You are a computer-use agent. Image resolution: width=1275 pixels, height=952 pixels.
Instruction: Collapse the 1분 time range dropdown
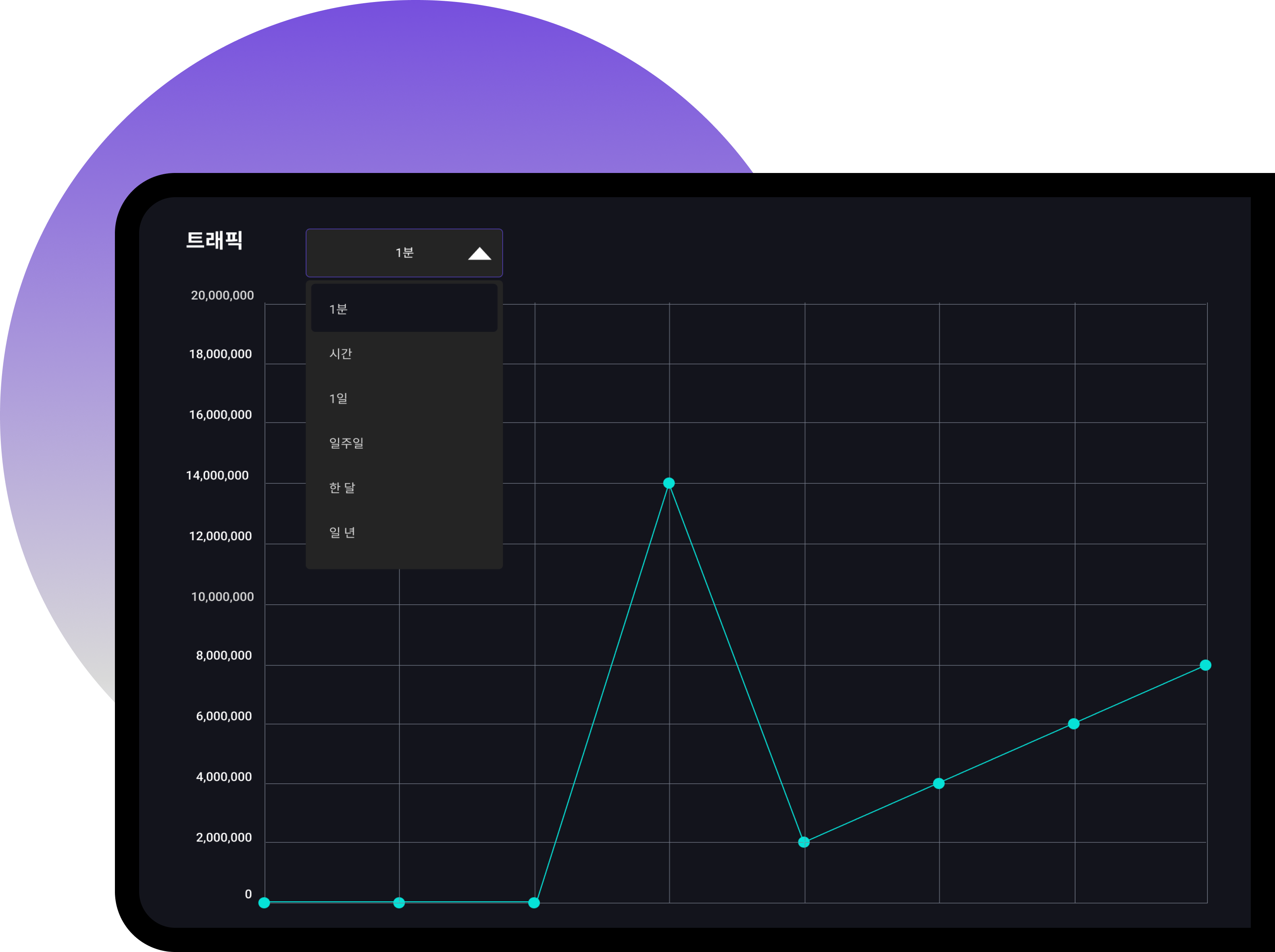pyautogui.click(x=404, y=253)
